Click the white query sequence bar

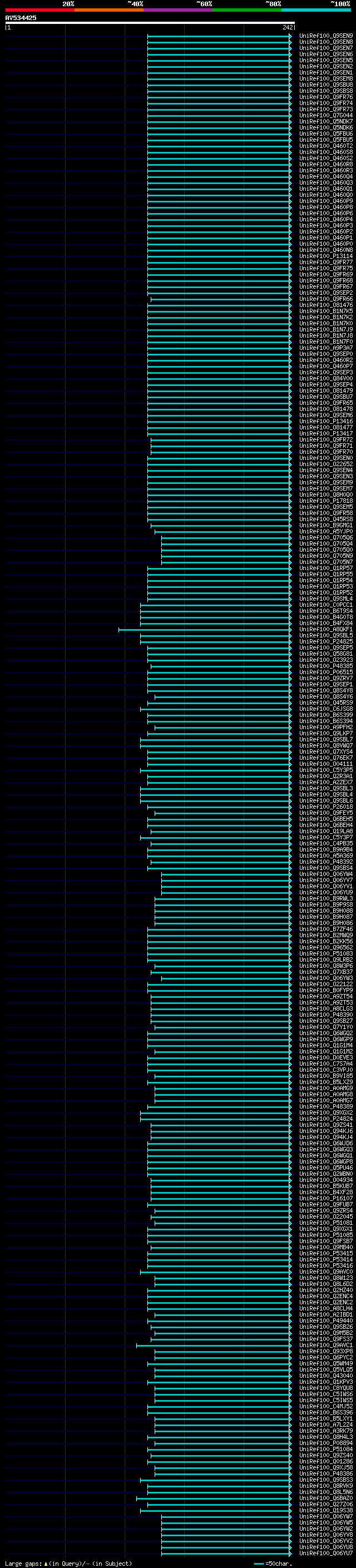[x=150, y=22]
